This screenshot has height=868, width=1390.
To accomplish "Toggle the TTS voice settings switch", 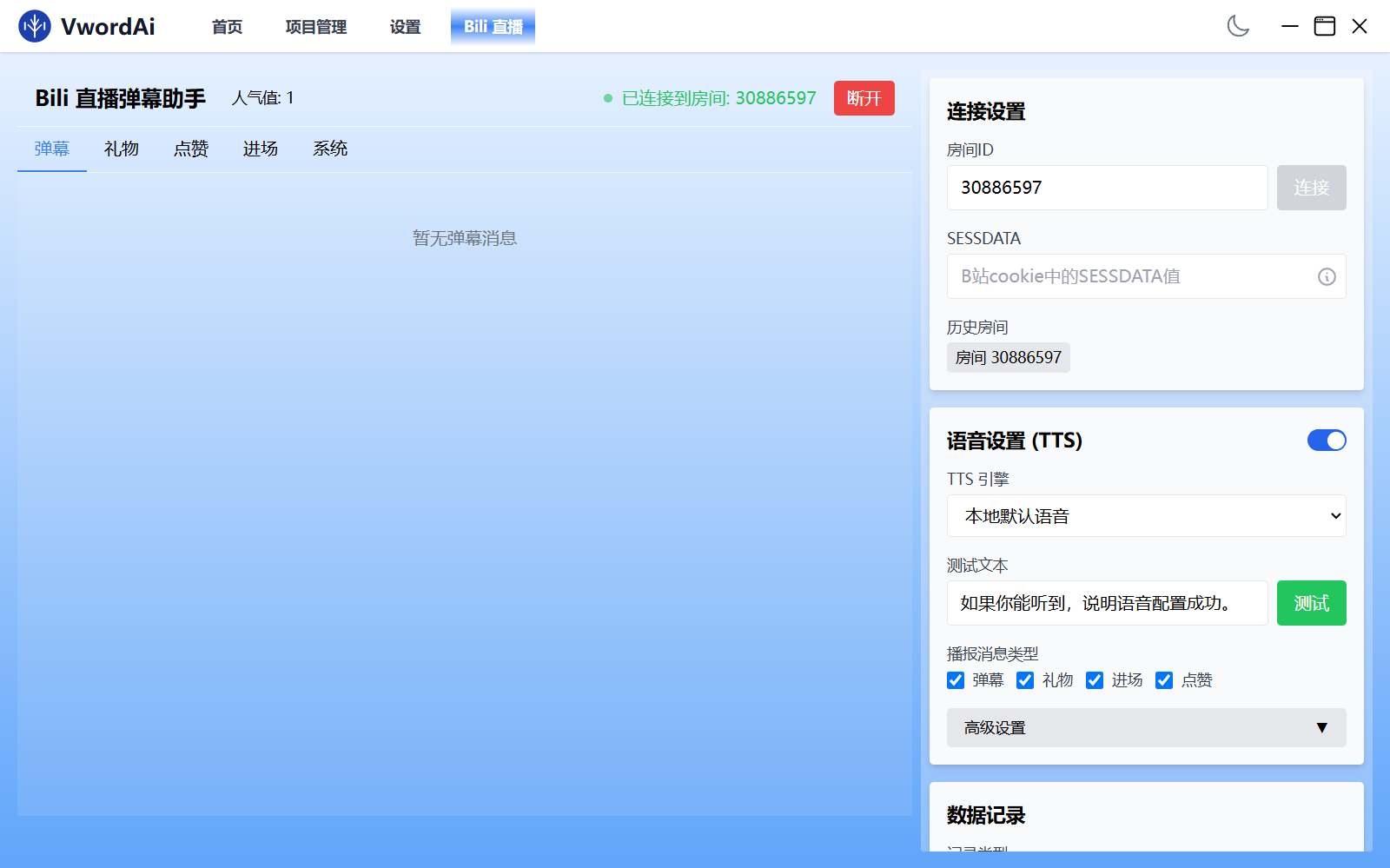I will [1327, 441].
